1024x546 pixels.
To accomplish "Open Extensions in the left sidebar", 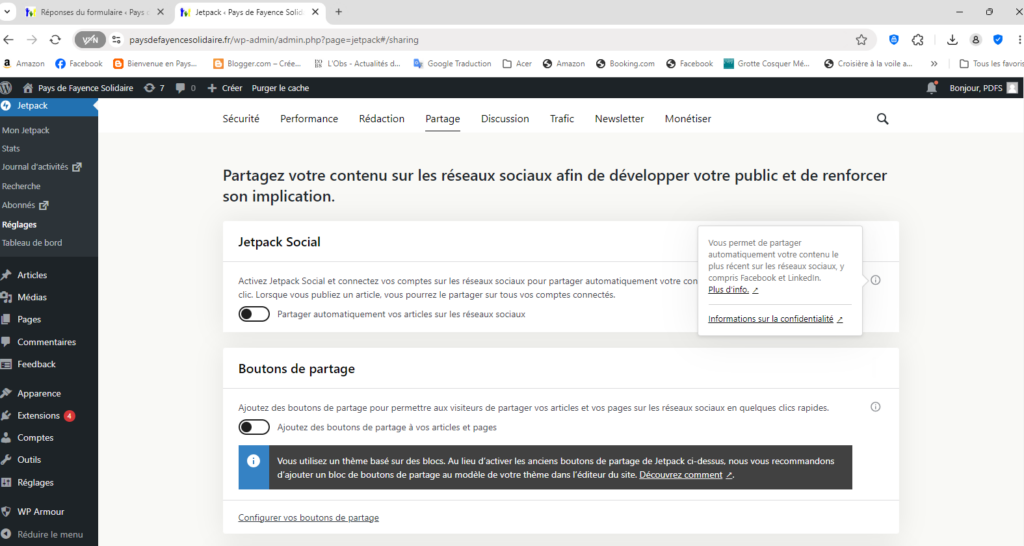I will pyautogui.click(x=38, y=415).
